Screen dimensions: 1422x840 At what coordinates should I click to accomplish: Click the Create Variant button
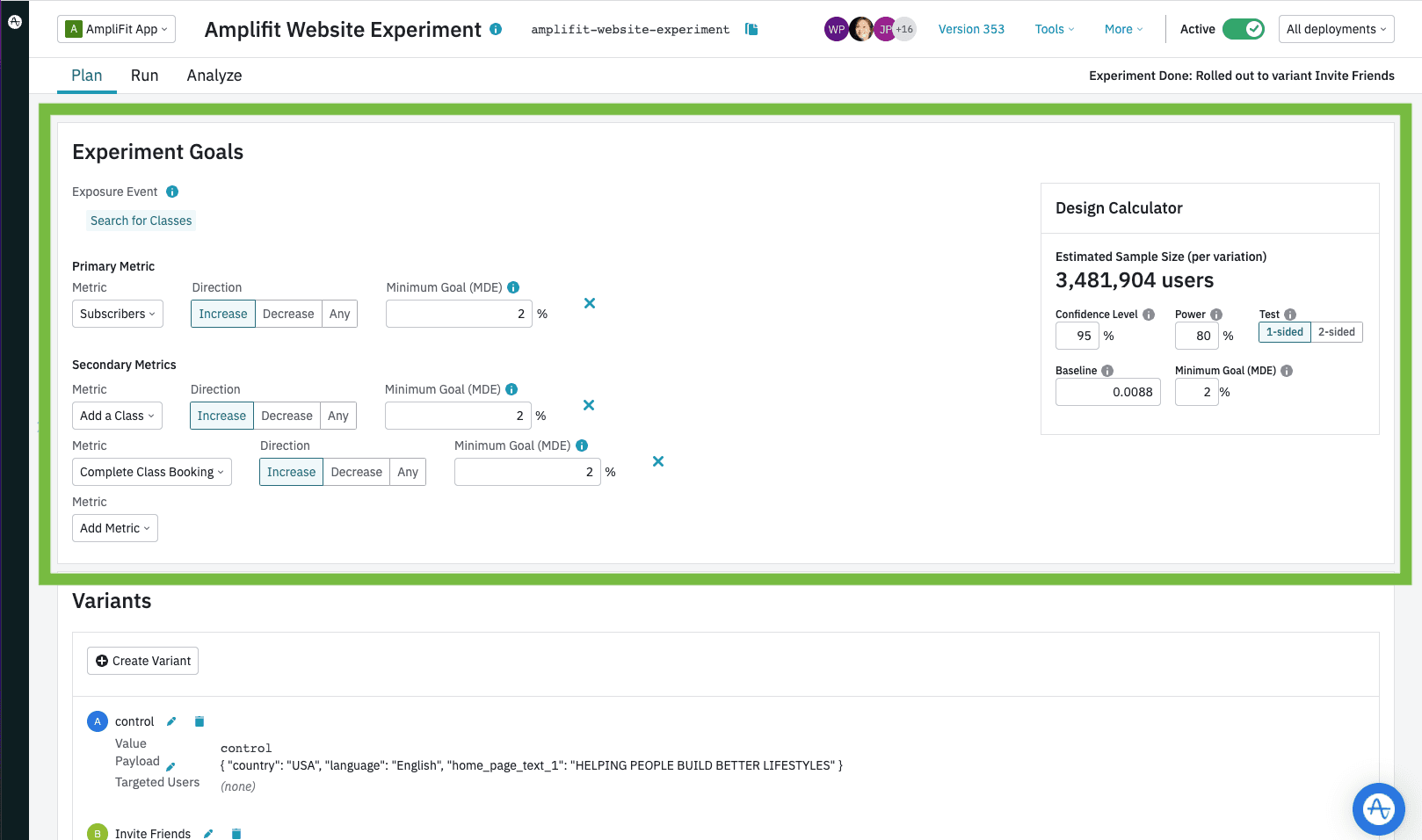[x=142, y=661]
